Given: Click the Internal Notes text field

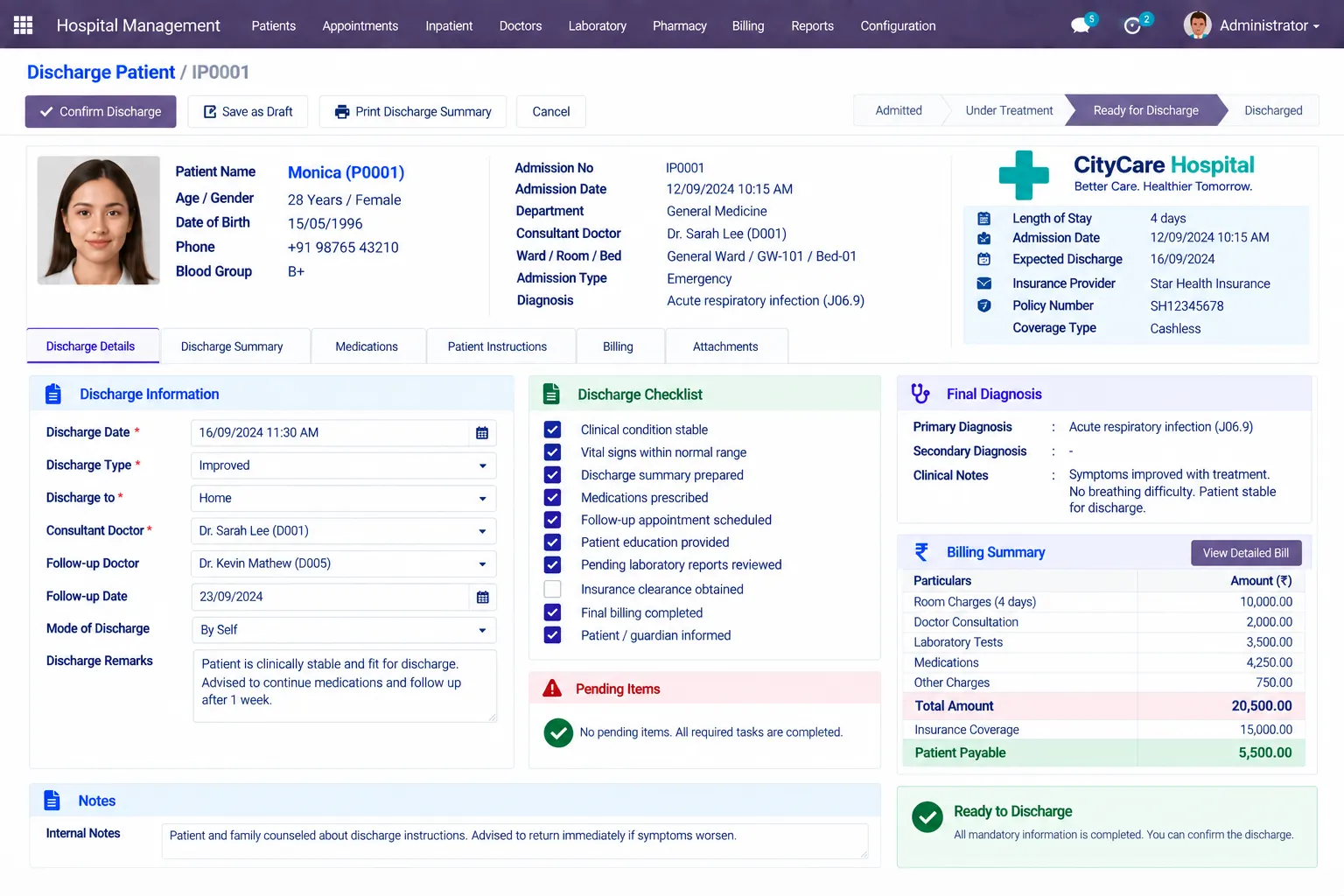Looking at the screenshot, I should coord(515,841).
